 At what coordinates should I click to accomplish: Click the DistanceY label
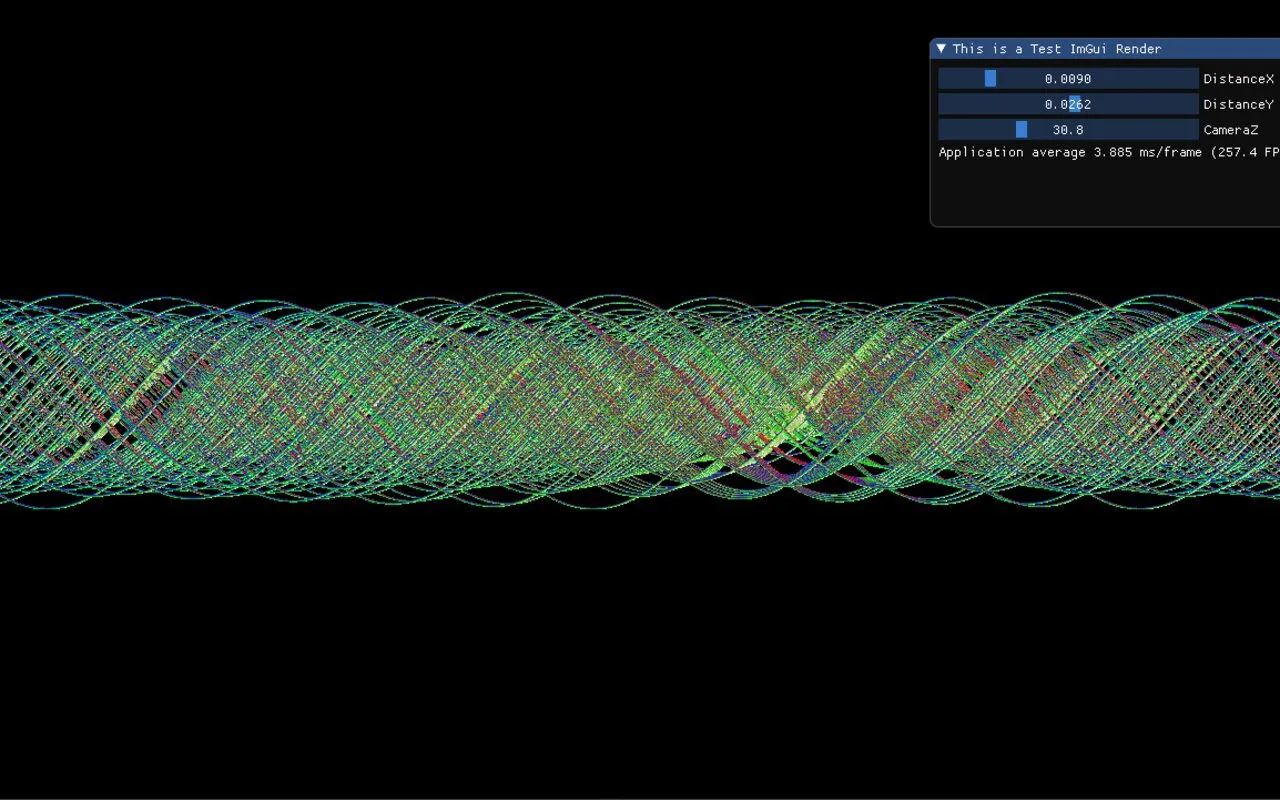click(1239, 104)
